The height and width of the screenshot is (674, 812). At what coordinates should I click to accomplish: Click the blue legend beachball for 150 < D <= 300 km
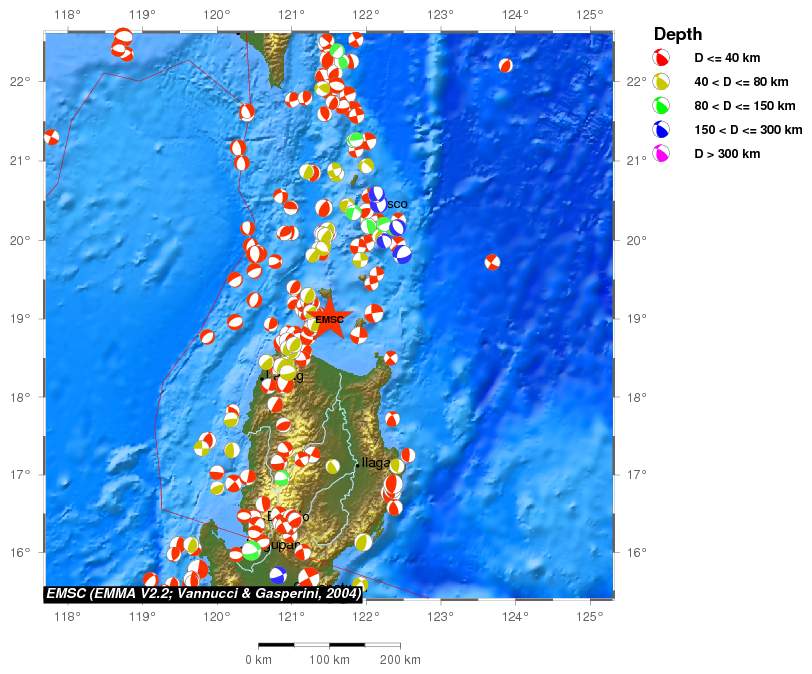click(661, 129)
